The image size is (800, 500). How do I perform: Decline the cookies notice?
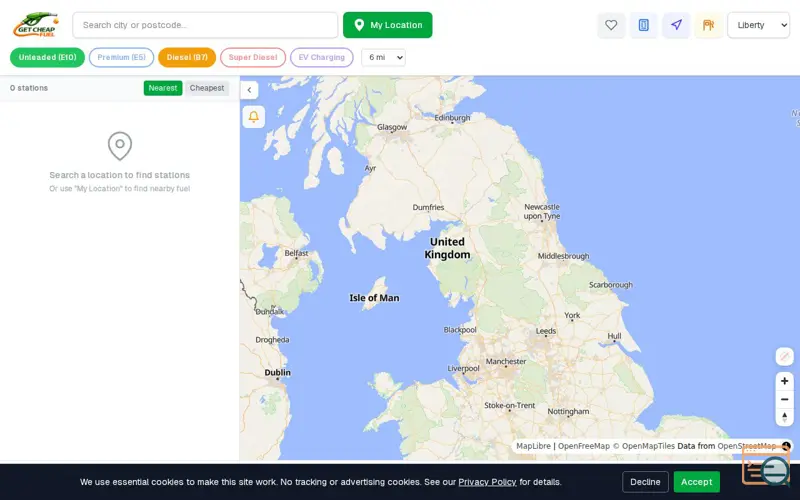[645, 482]
